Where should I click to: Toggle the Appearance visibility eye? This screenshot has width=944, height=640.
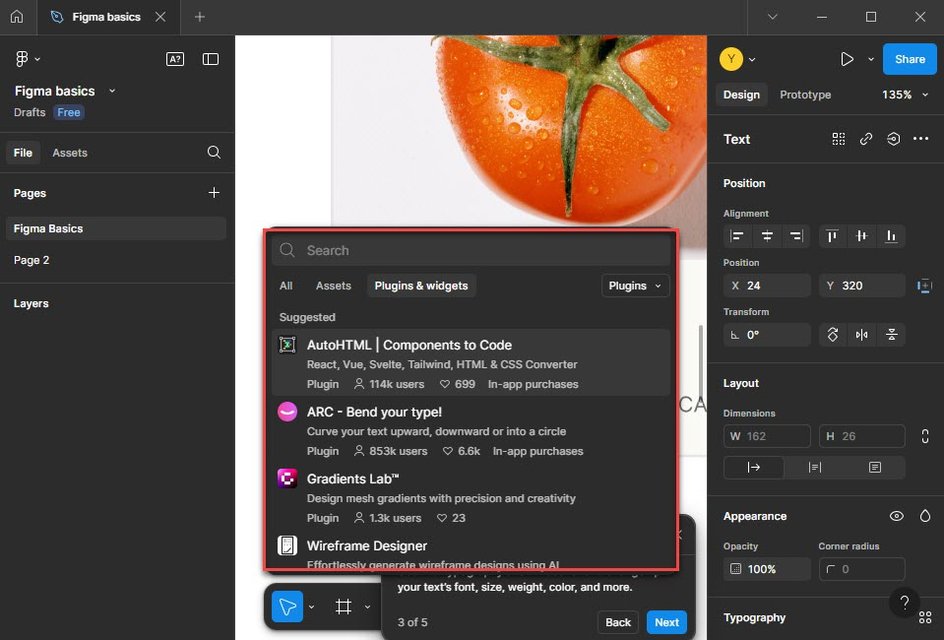point(896,516)
